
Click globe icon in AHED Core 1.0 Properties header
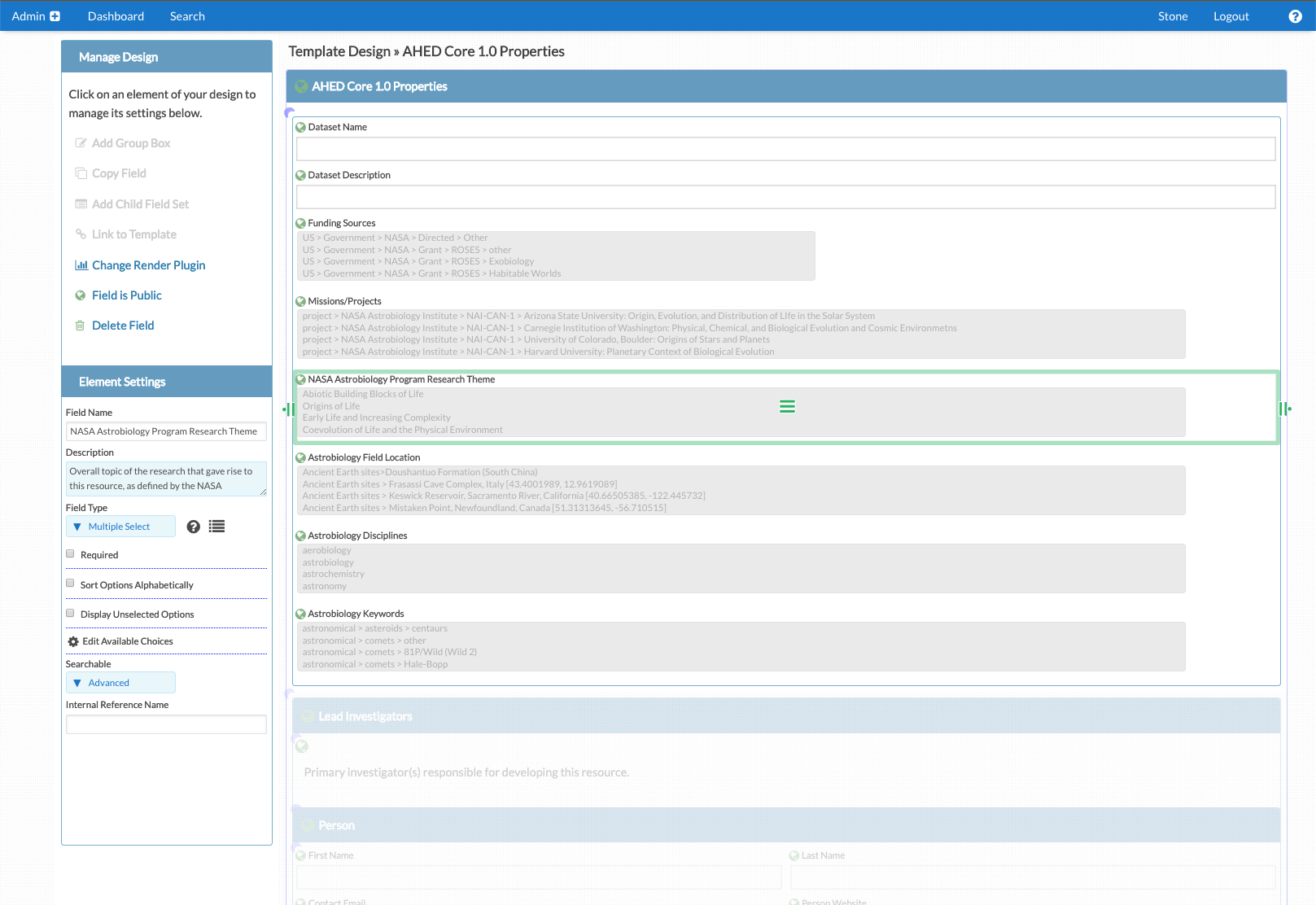pyautogui.click(x=301, y=86)
